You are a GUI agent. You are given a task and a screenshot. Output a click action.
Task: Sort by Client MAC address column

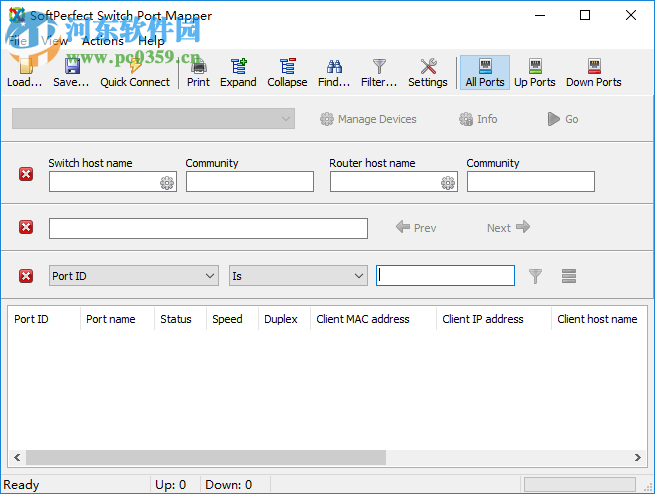373,319
